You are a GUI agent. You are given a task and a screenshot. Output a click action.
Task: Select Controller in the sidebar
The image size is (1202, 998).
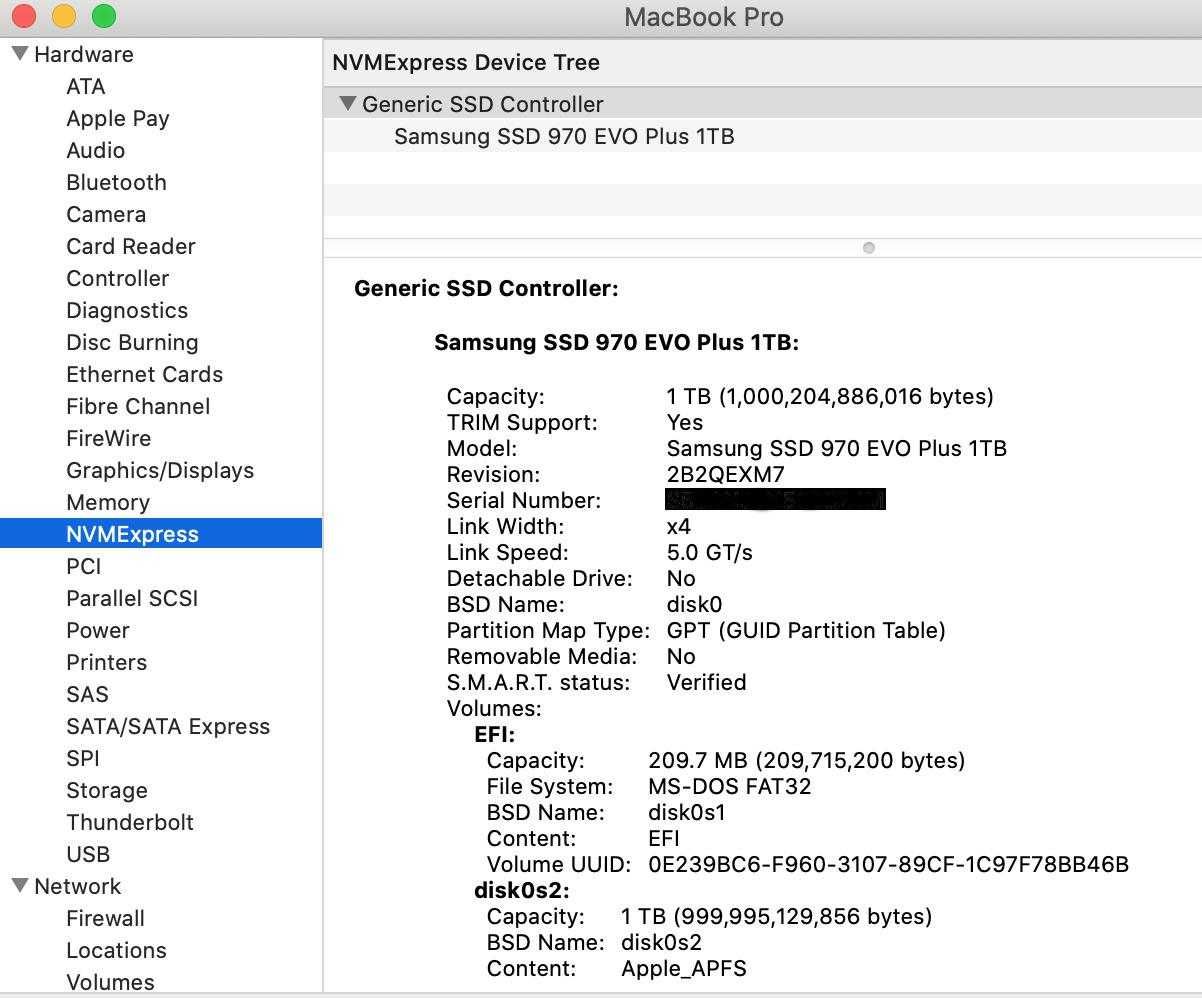pyautogui.click(x=118, y=278)
